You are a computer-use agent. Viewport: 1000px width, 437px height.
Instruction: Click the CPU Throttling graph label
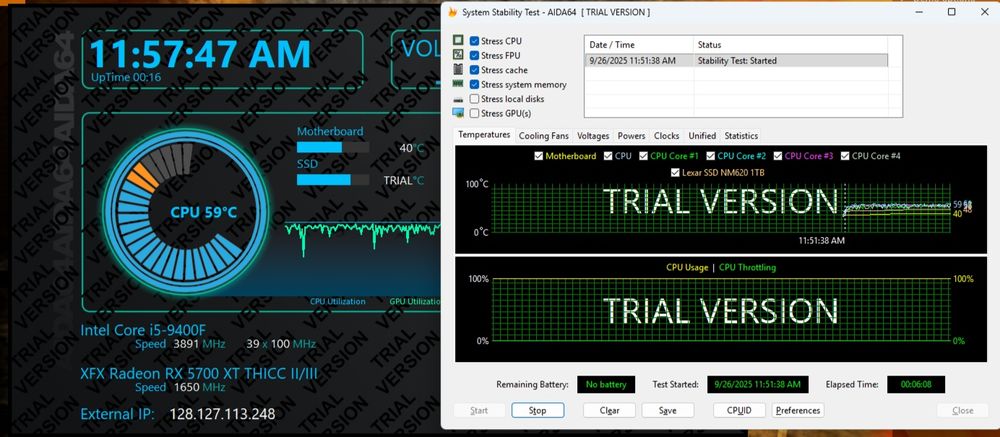(x=747, y=267)
